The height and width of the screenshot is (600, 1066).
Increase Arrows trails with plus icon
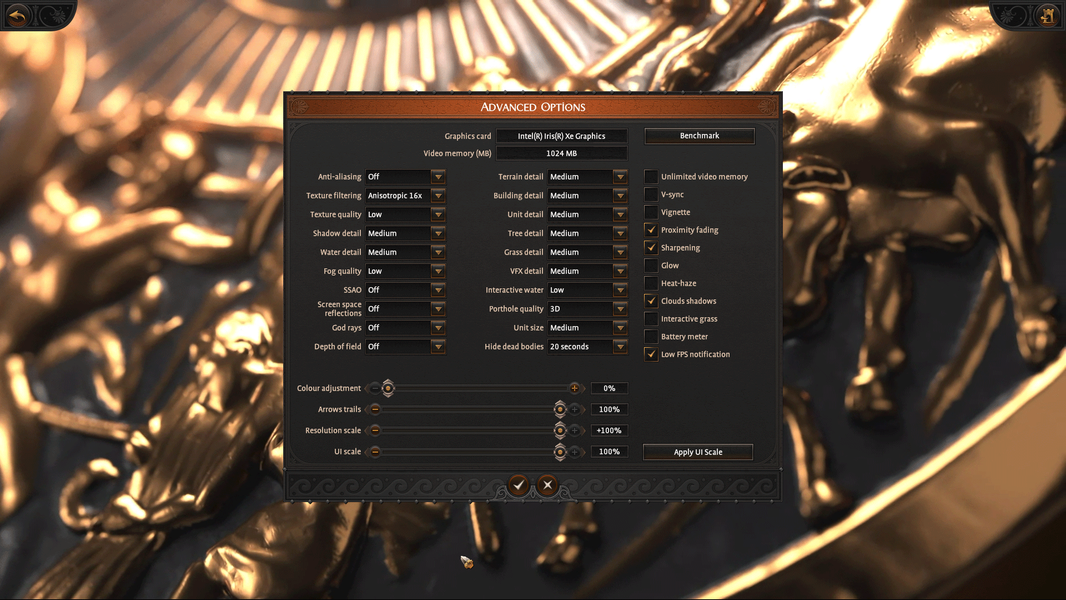pos(574,409)
